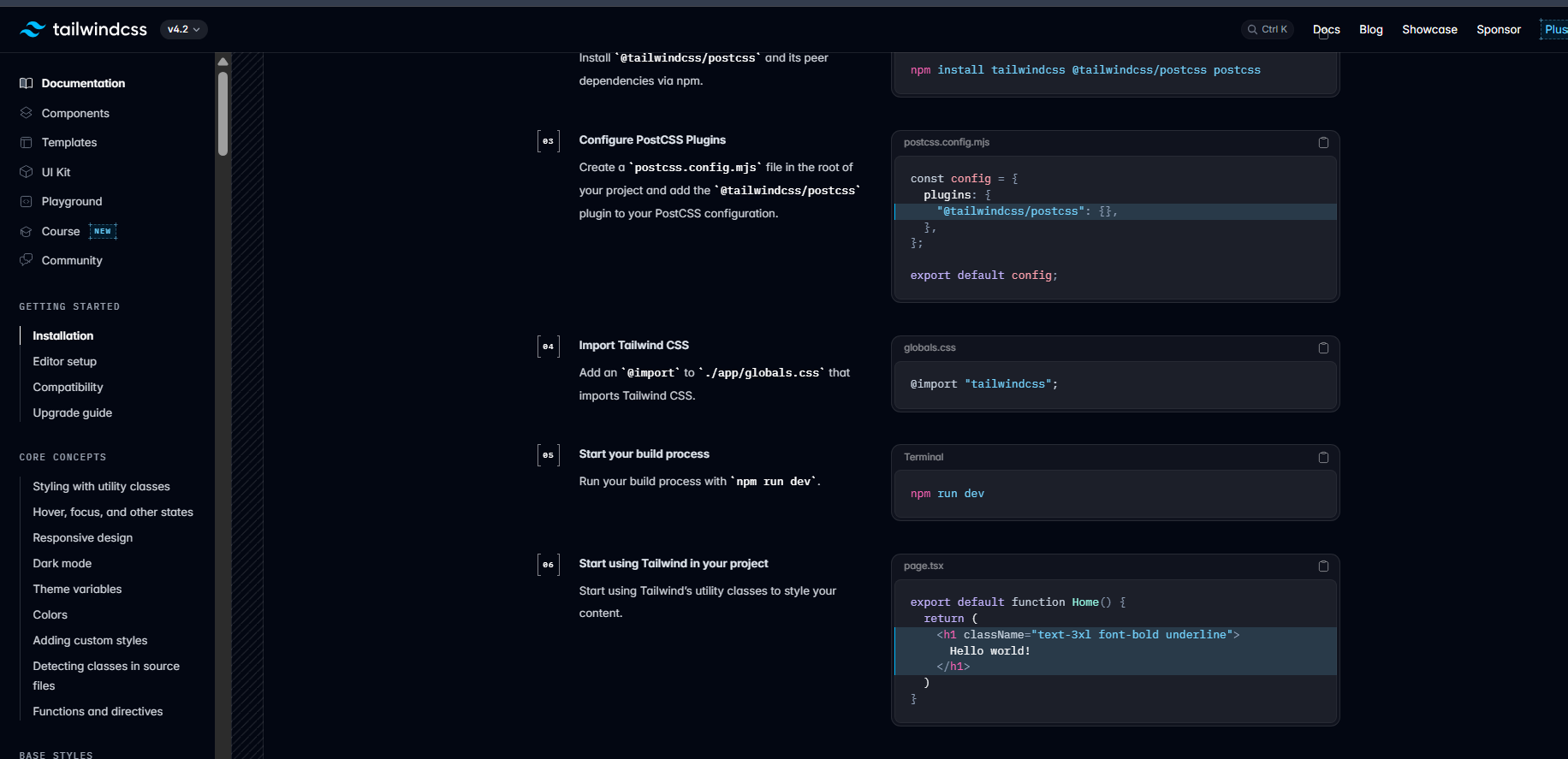1568x759 pixels.
Task: Click the Configure PostCSS Plugins heading
Action: [x=652, y=139]
